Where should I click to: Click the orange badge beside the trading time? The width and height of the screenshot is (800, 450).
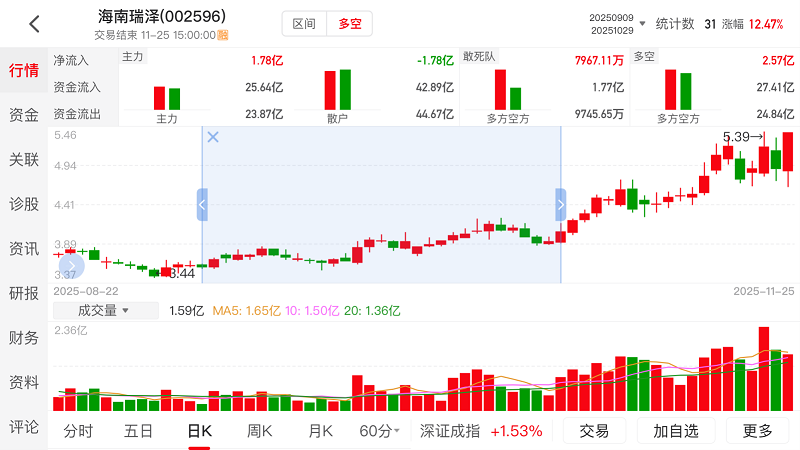click(223, 35)
